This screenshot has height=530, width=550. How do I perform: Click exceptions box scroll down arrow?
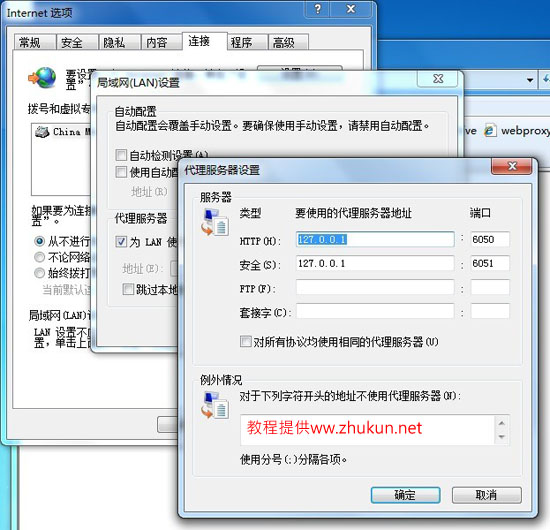click(x=502, y=437)
